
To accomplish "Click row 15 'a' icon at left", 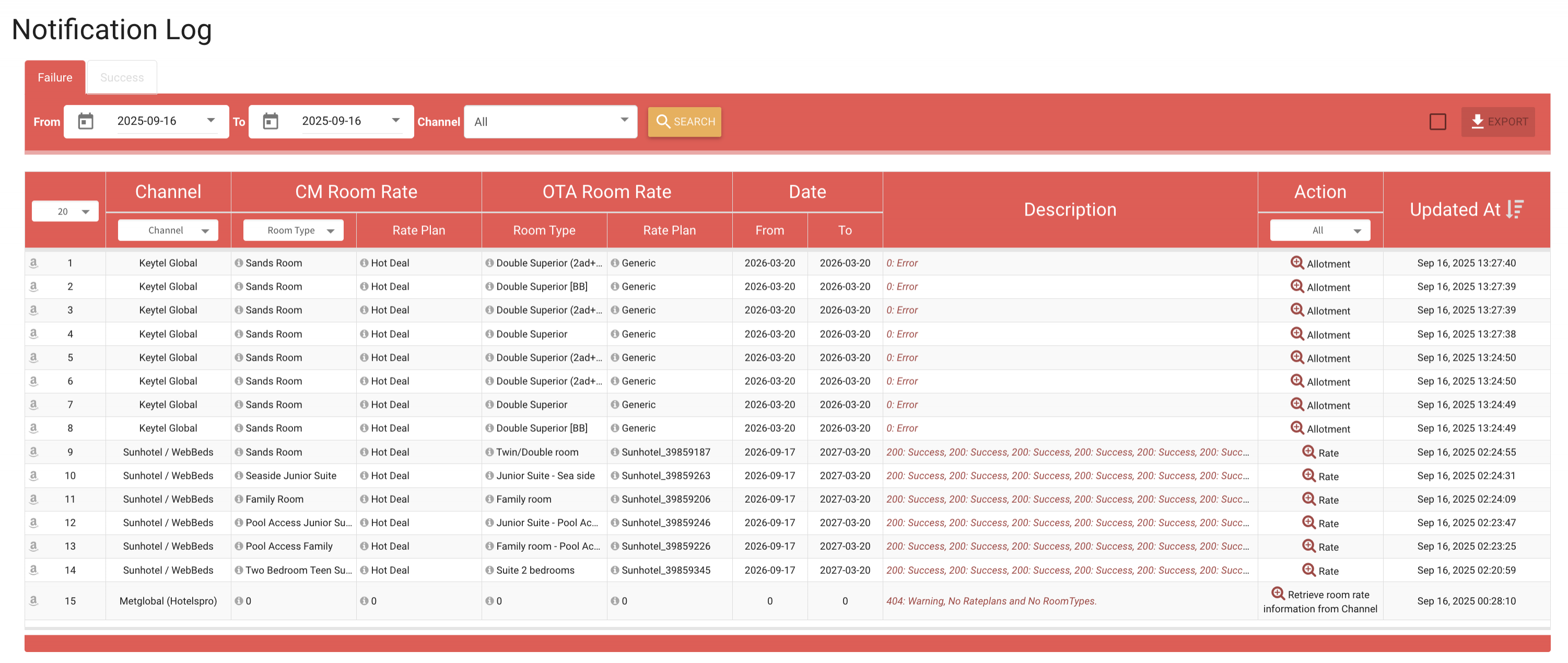I will coord(33,600).
